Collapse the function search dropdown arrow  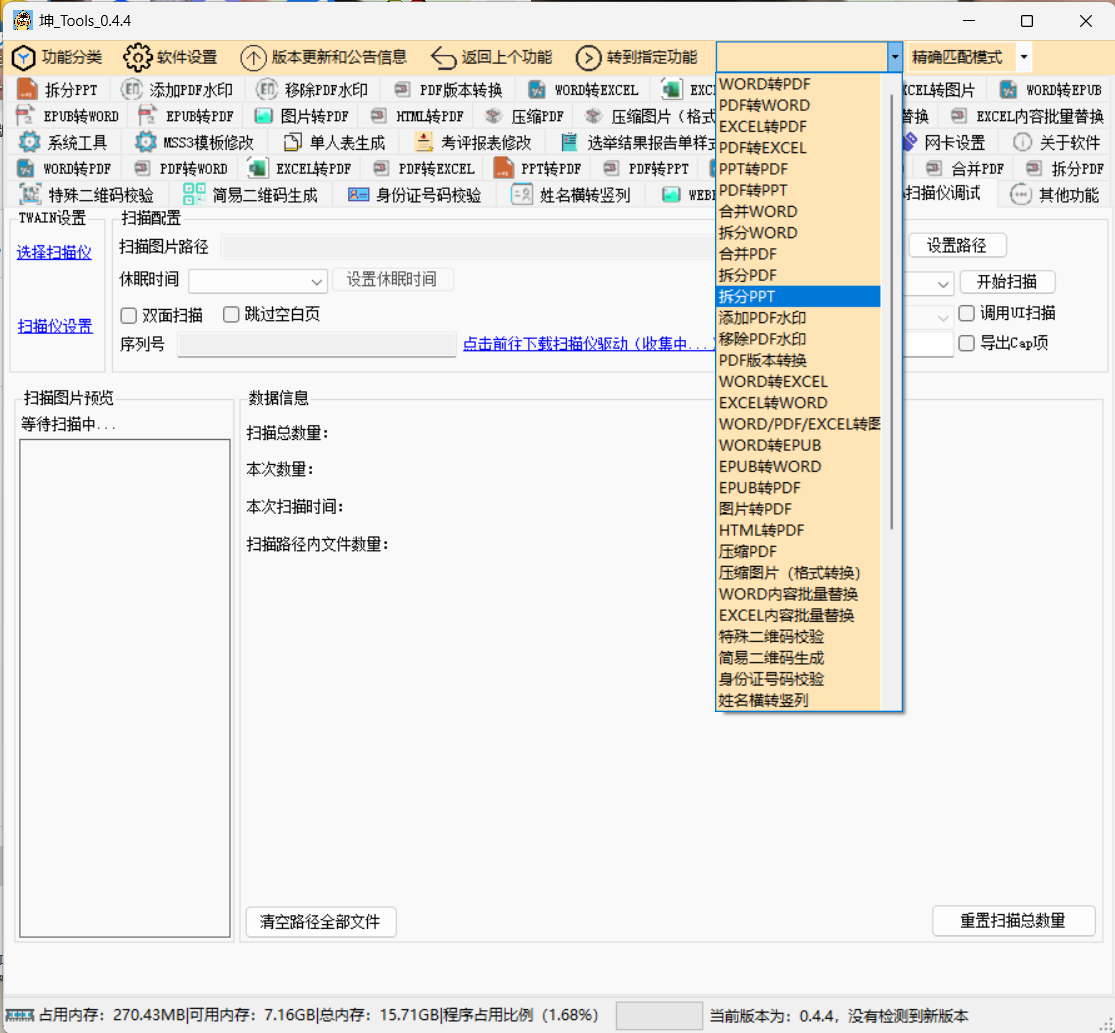894,57
